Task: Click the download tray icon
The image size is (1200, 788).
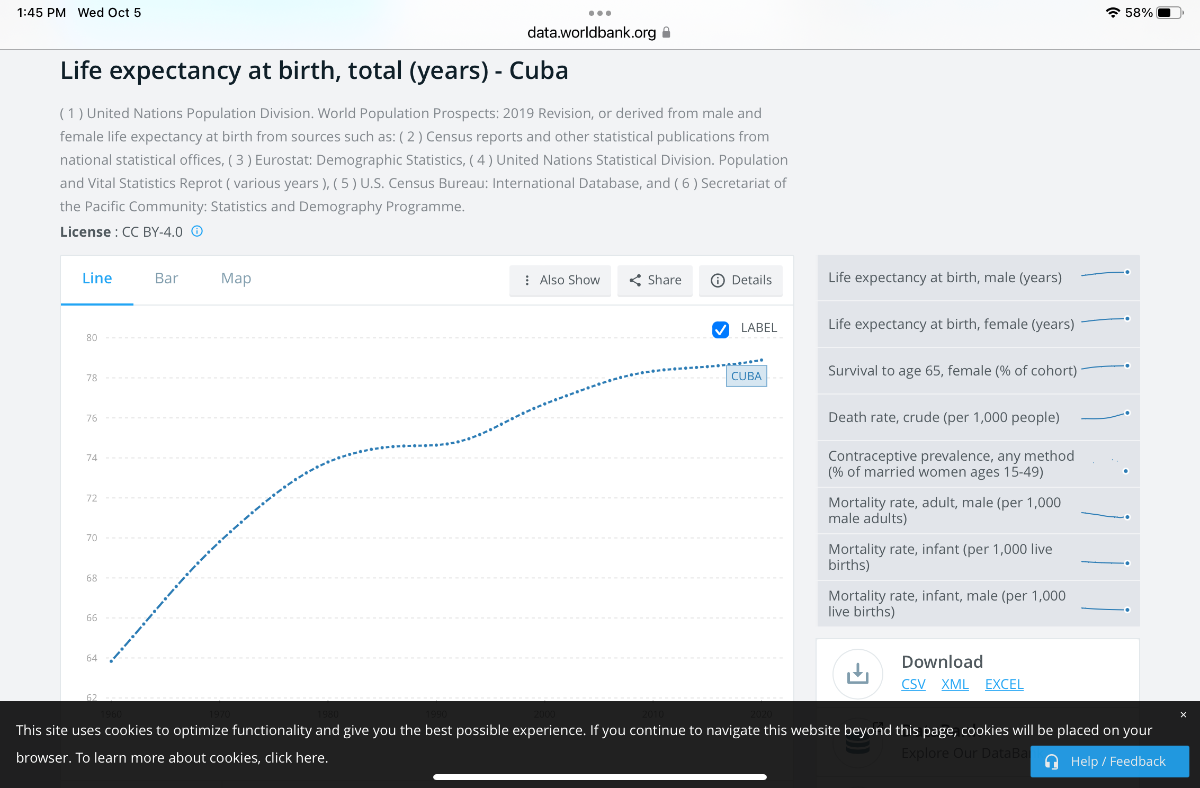Action: coord(857,674)
